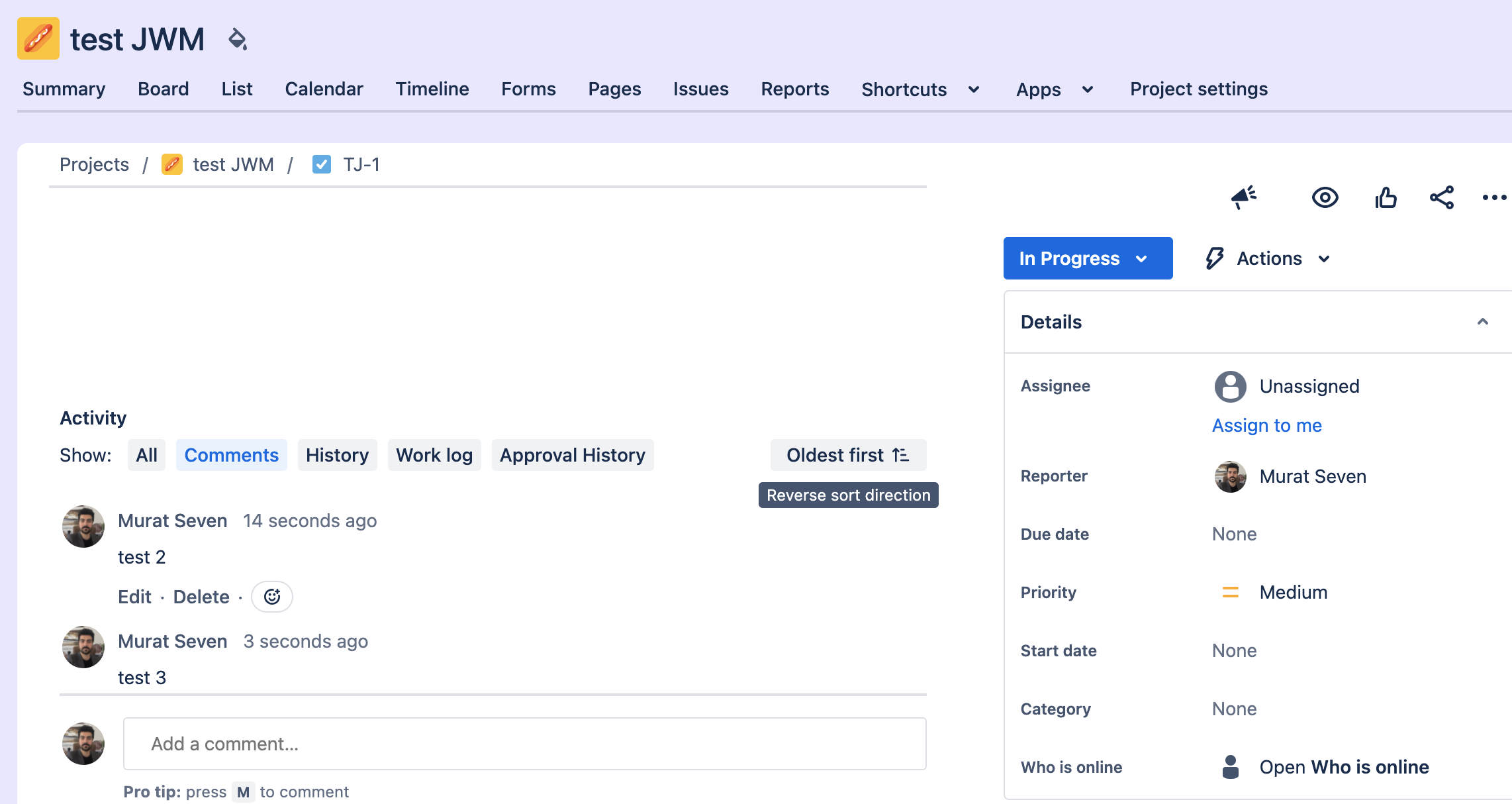
Task: Click the test JWM hotdog project icon
Action: pyautogui.click(x=38, y=38)
